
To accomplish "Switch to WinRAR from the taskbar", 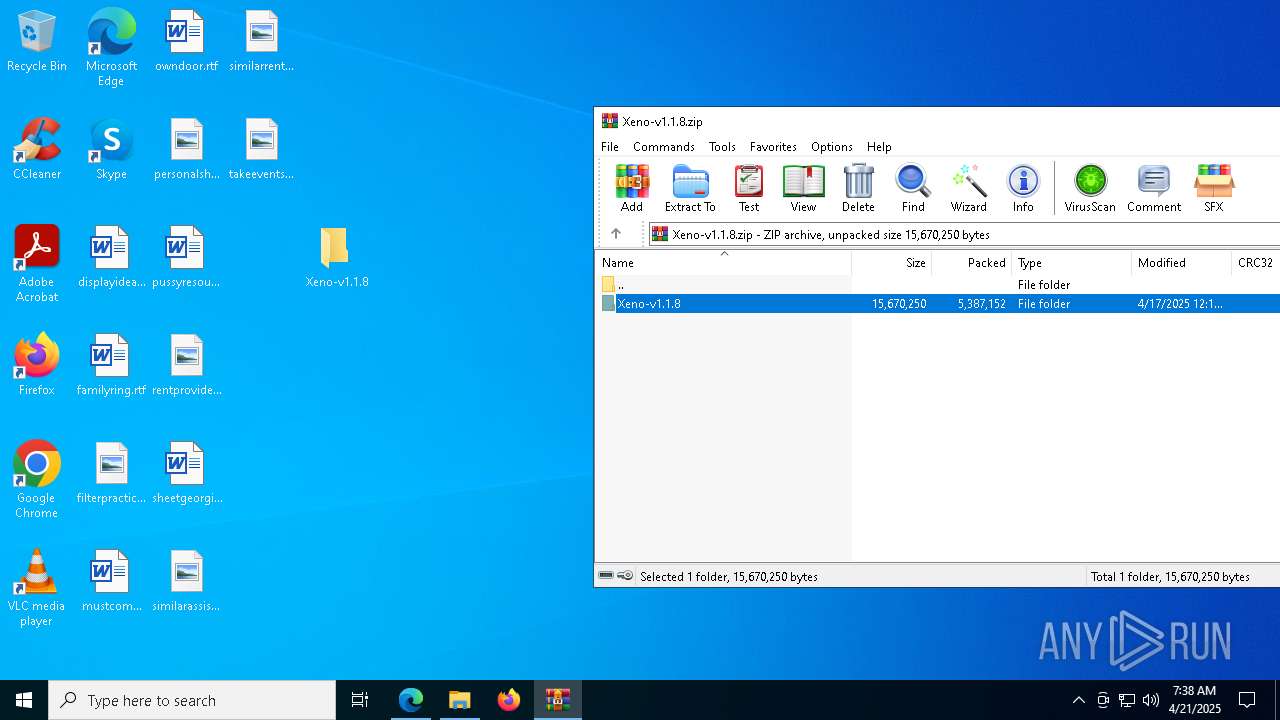I will point(558,700).
